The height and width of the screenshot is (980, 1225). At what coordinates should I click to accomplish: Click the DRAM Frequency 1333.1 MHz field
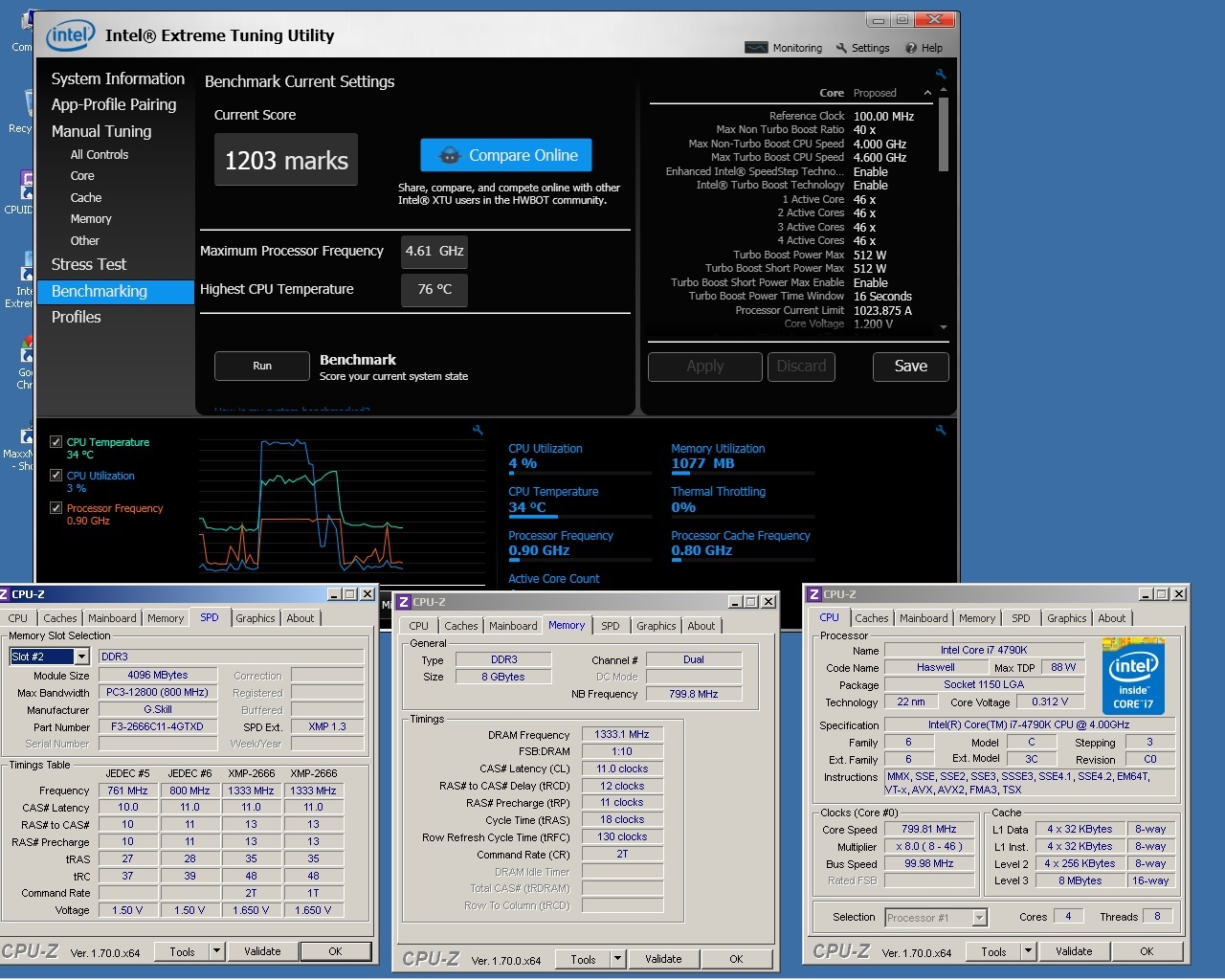622,734
